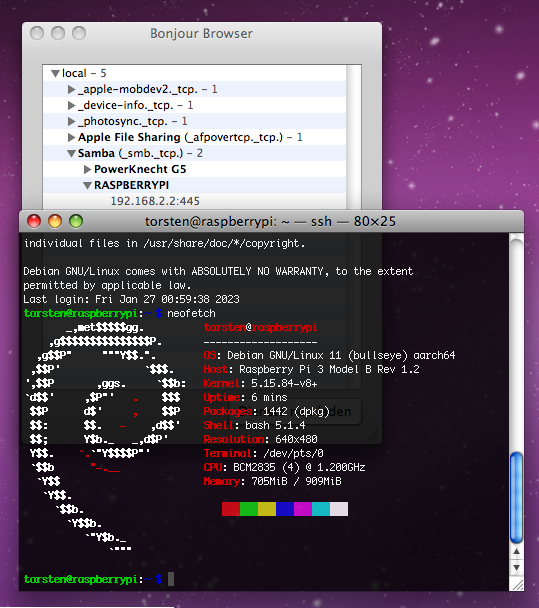Click the Uptime: 6 mins line
The width and height of the screenshot is (539, 608).
coord(245,397)
